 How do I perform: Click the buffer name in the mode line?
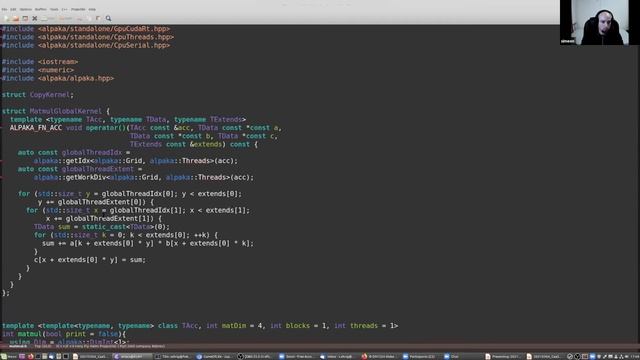tap(18, 346)
